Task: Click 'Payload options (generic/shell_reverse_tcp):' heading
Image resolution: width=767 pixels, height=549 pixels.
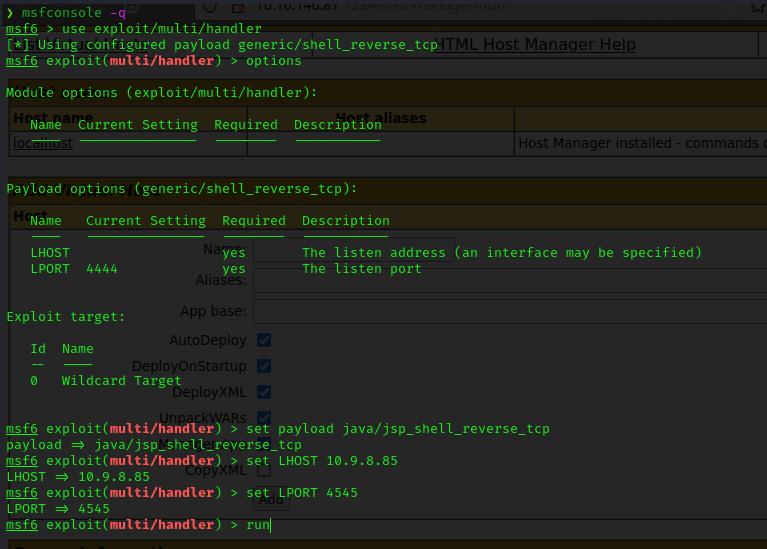Action: coord(181,188)
